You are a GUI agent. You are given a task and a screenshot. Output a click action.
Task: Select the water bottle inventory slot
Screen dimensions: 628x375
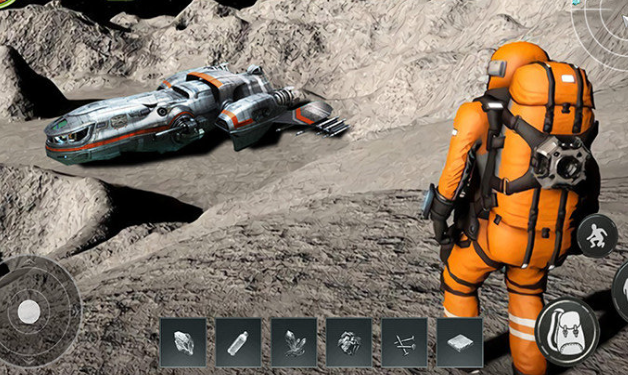click(238, 343)
